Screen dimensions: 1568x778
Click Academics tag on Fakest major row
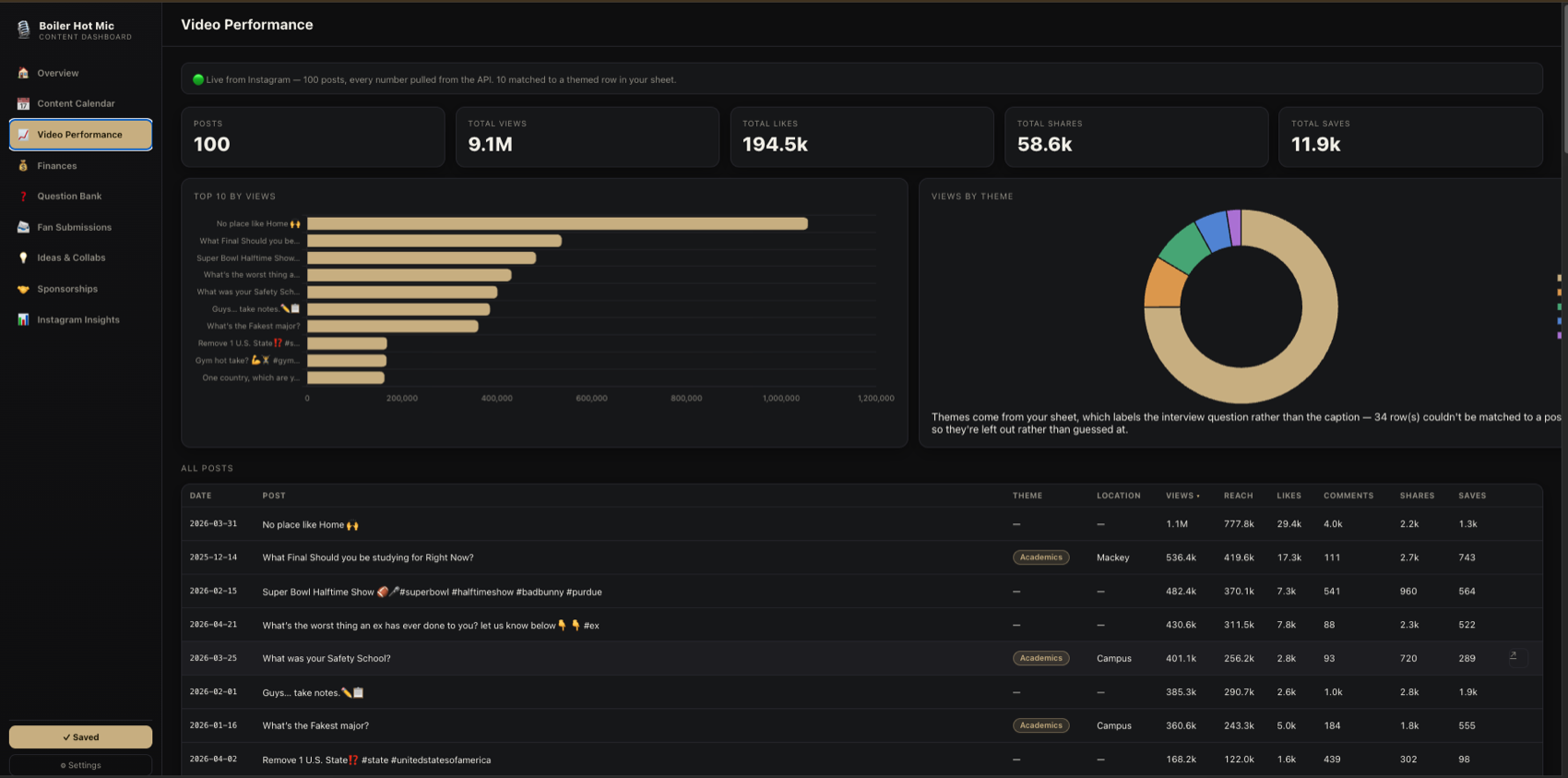coord(1040,725)
